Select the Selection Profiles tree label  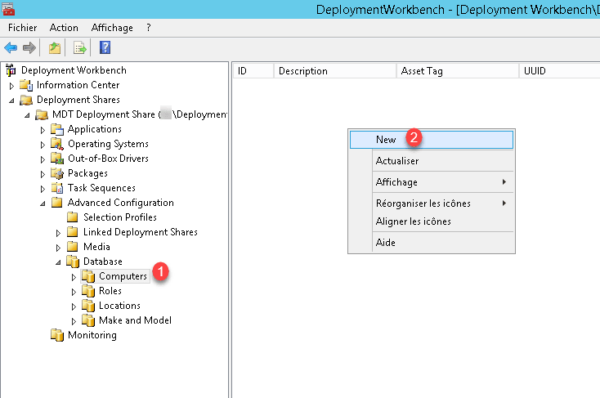point(120,217)
